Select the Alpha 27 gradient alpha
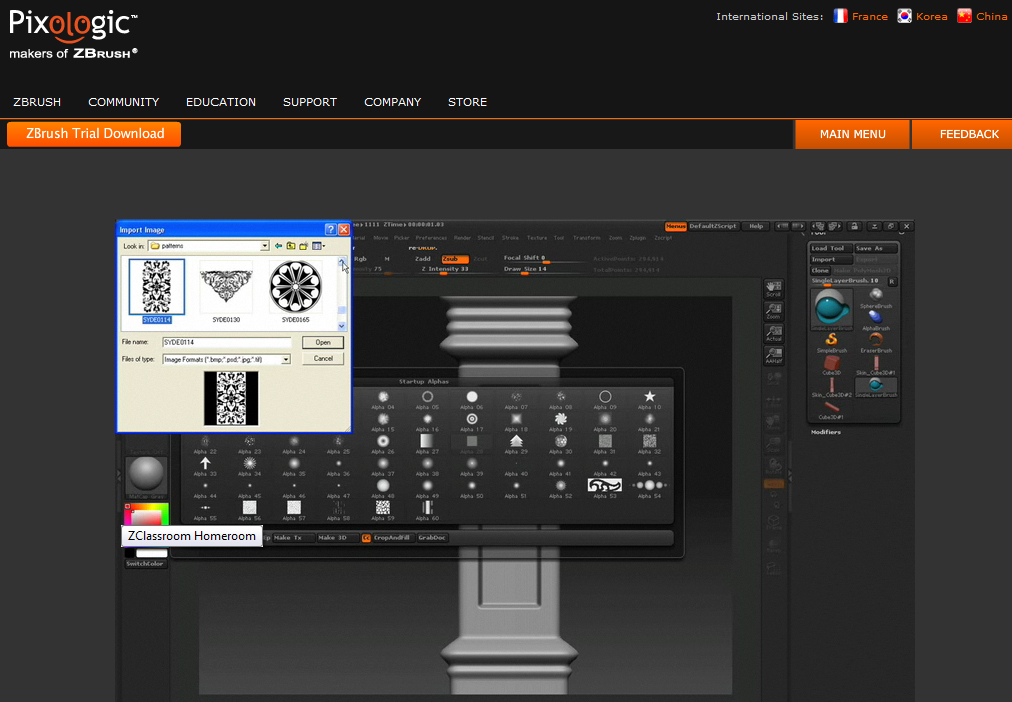 [427, 443]
